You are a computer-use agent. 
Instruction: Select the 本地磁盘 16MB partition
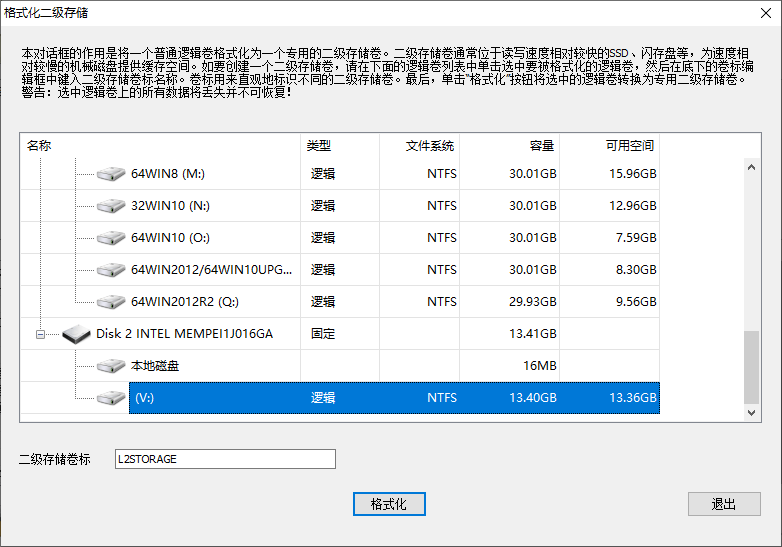[x=340, y=365]
